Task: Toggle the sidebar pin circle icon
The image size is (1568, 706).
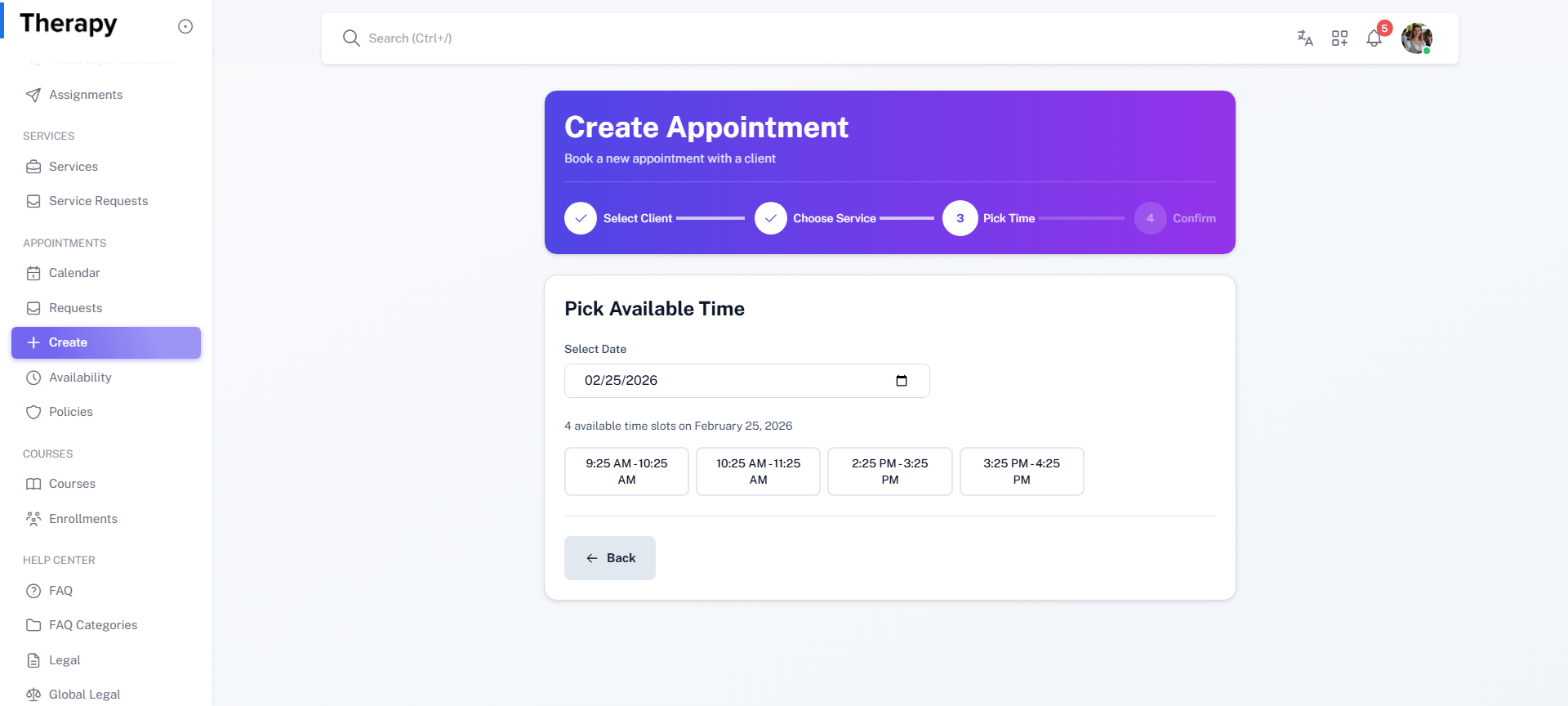Action: click(x=185, y=26)
